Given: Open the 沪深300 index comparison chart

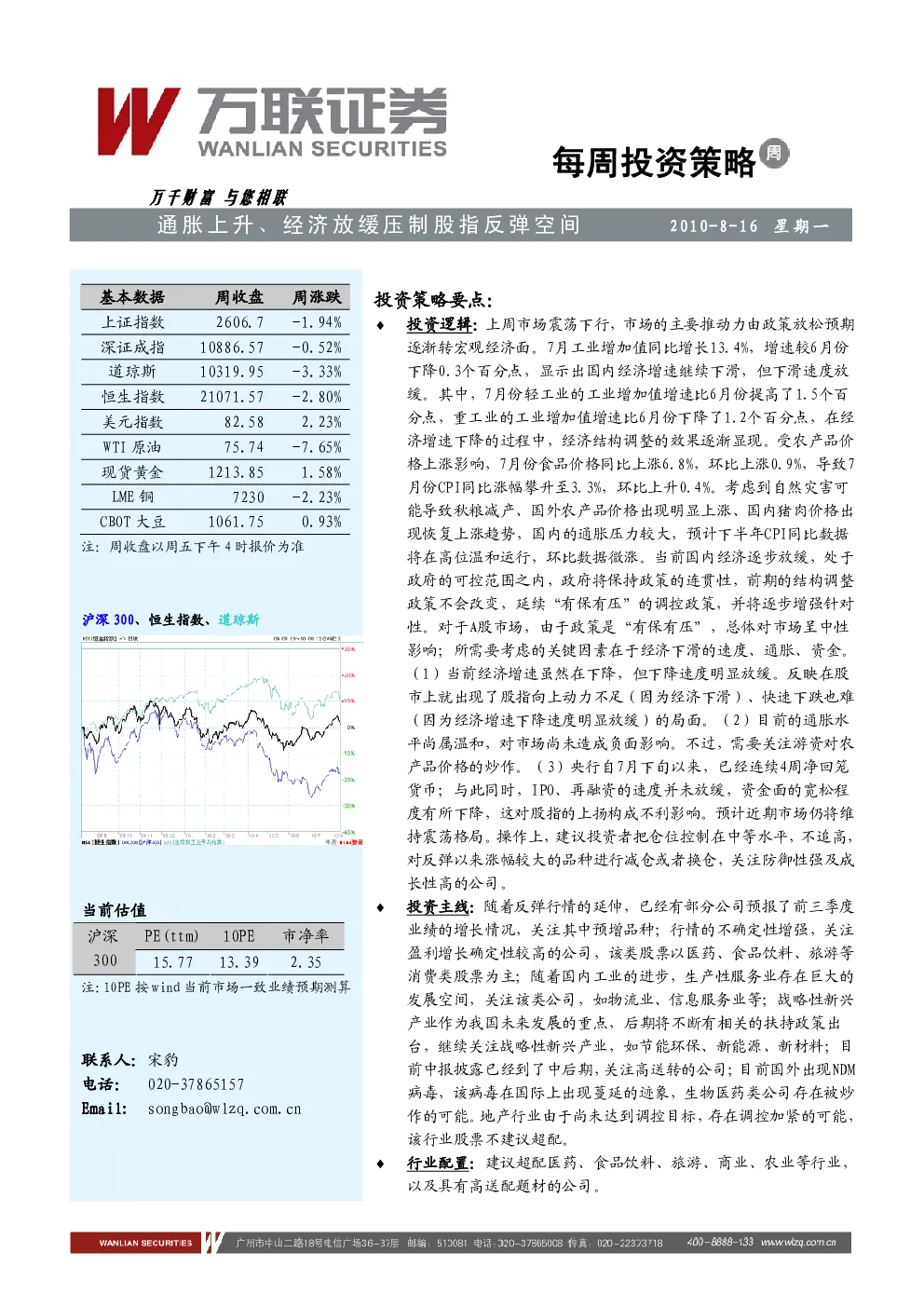Looking at the screenshot, I should point(220,741).
